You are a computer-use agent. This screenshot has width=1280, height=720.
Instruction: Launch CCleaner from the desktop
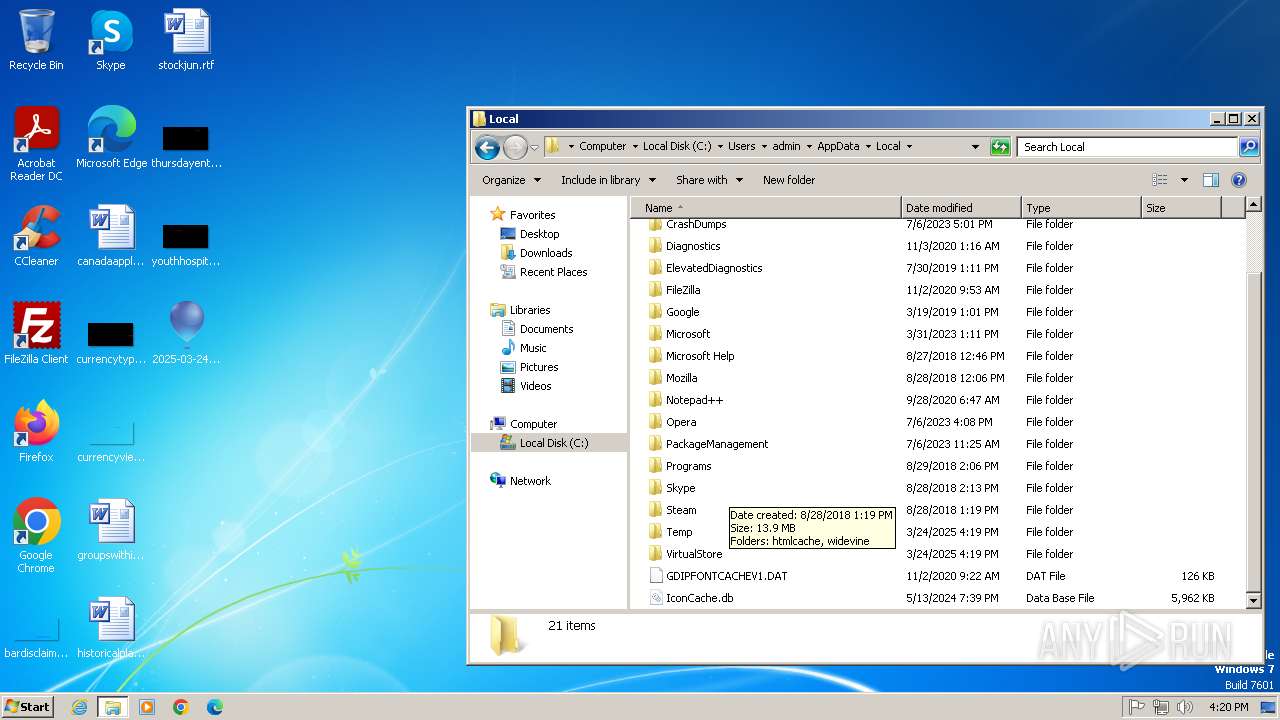click(36, 236)
